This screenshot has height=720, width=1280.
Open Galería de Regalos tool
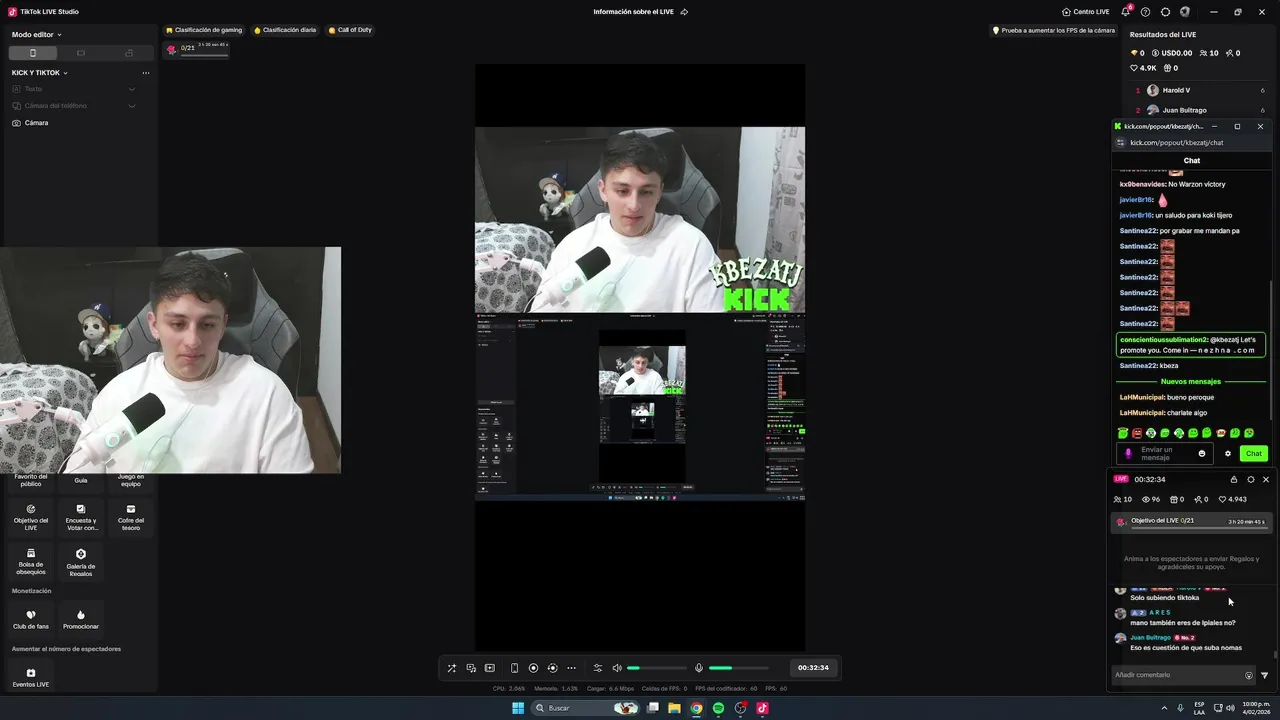click(81, 561)
